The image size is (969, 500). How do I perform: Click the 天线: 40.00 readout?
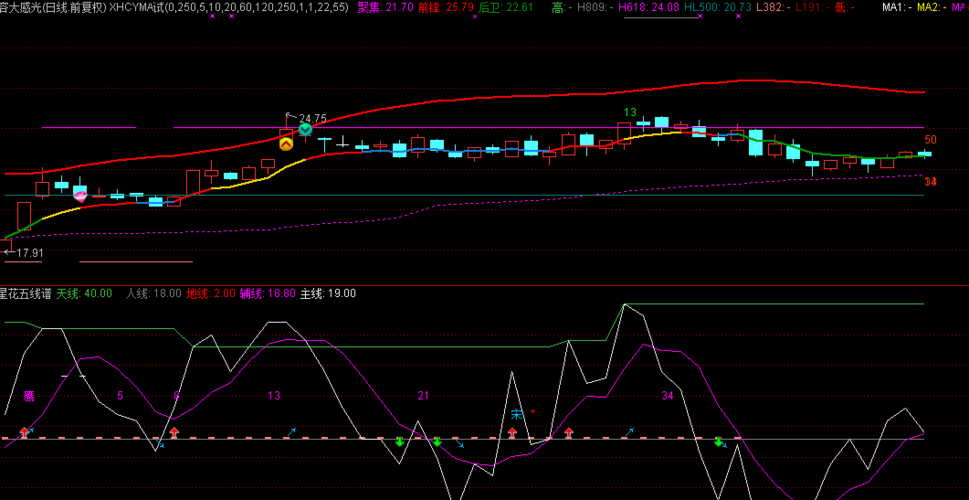coord(85,294)
